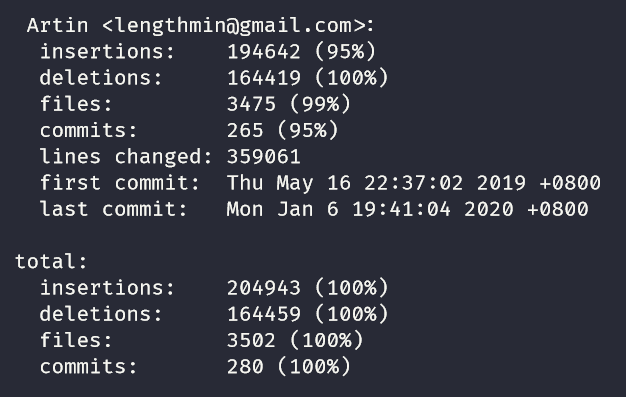Click the 'total:' heading

click(51, 262)
